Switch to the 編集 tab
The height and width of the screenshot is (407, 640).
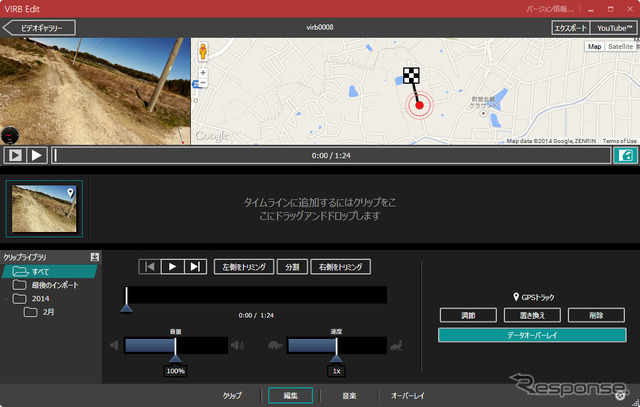tap(290, 396)
